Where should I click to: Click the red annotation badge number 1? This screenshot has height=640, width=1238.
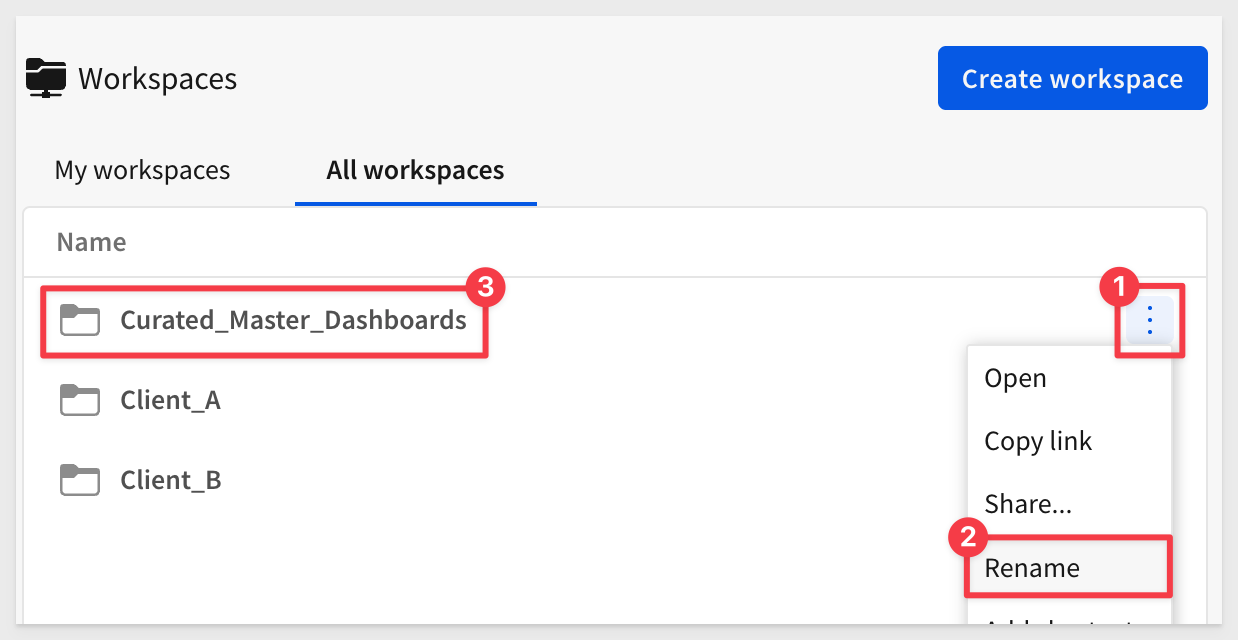click(x=1118, y=289)
